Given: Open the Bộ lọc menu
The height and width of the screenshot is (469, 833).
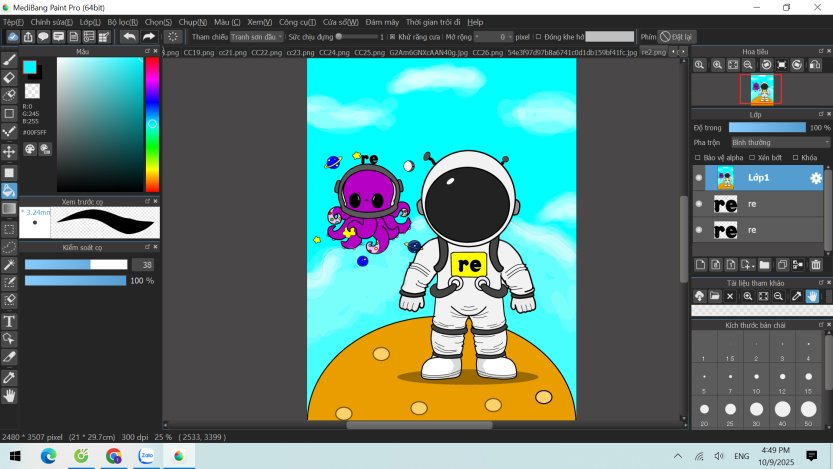Looking at the screenshot, I should [x=123, y=22].
